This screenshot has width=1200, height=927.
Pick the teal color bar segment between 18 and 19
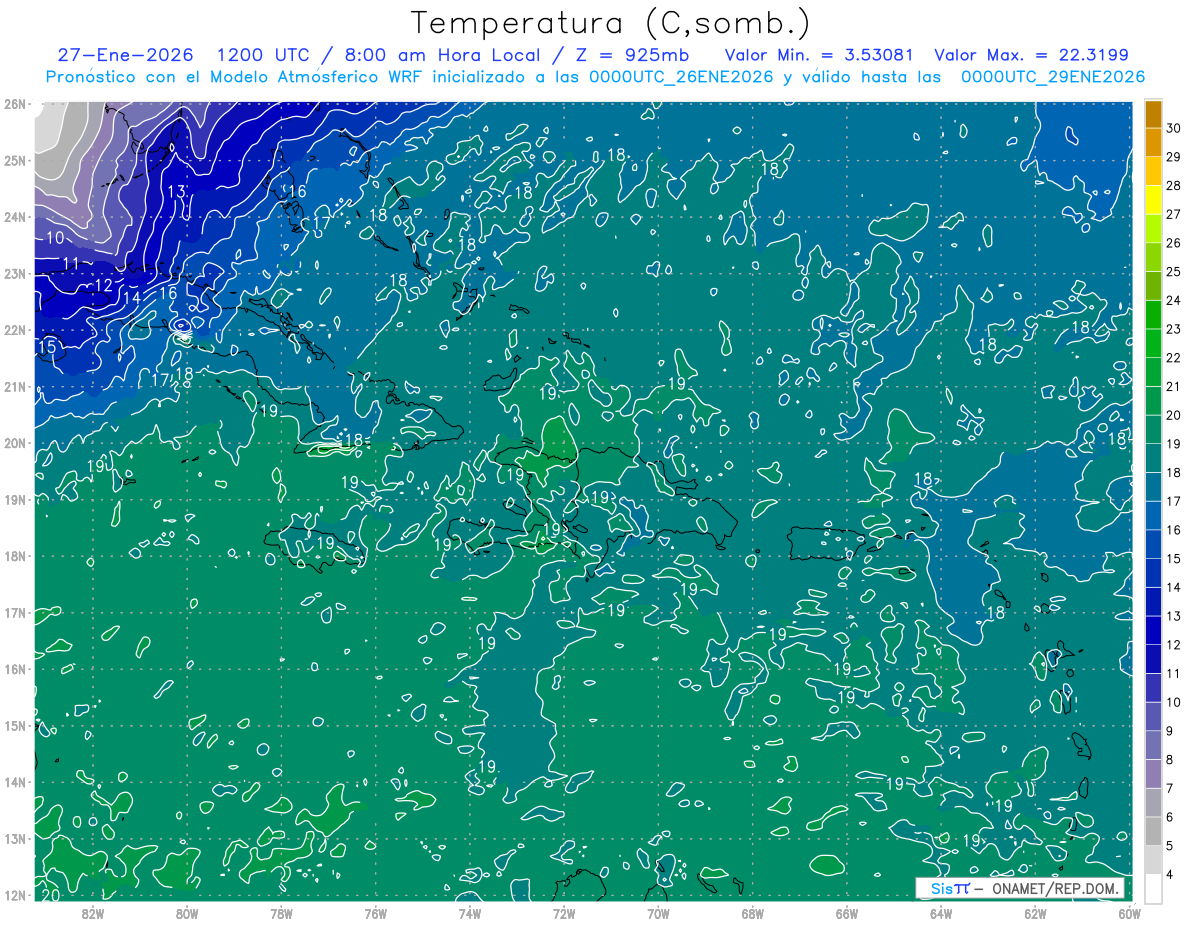tap(1153, 459)
